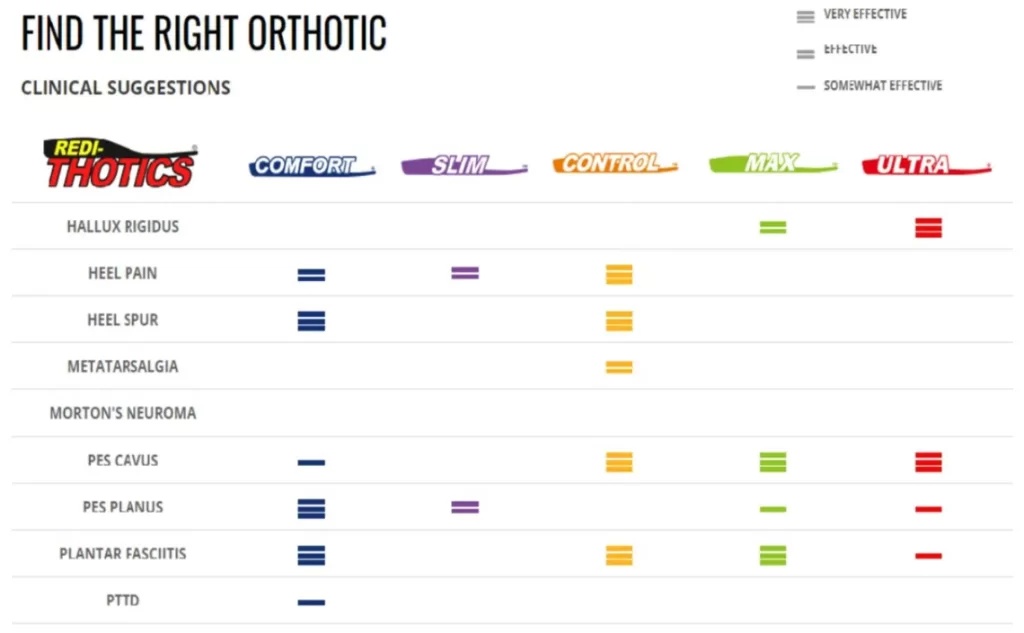This screenshot has width=1024, height=633.
Task: Click the Very Effective legend icon
Action: pyautogui.click(x=805, y=17)
